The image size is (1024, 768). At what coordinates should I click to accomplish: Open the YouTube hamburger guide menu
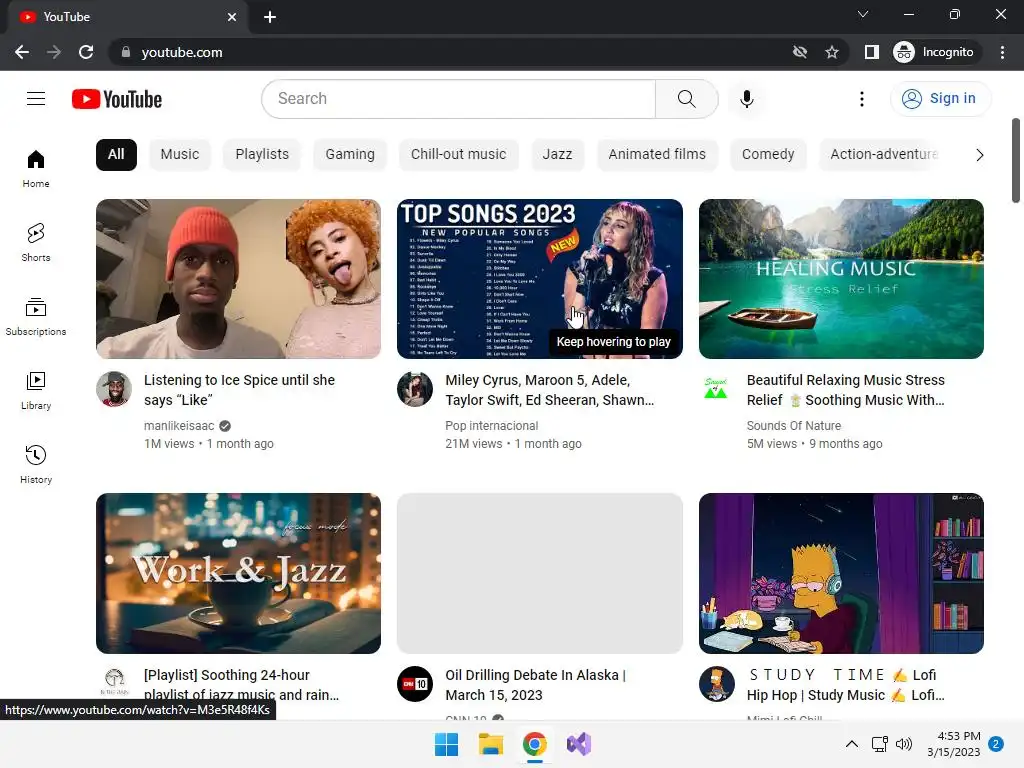[x=36, y=99]
